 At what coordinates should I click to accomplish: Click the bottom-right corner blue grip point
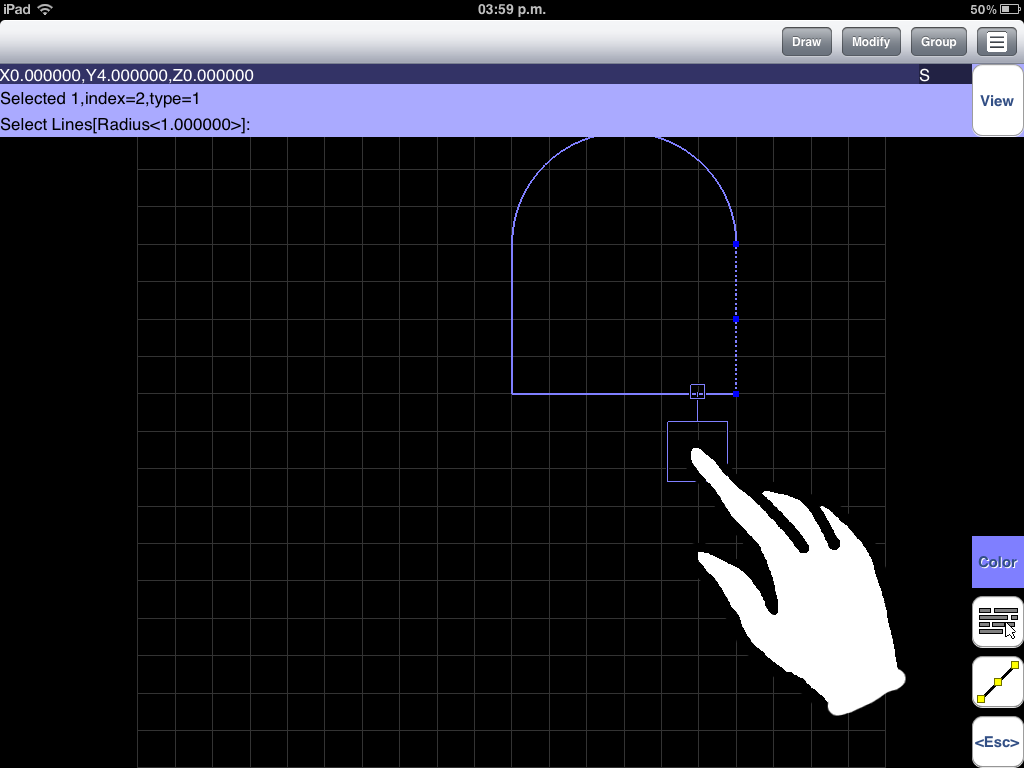(737, 394)
